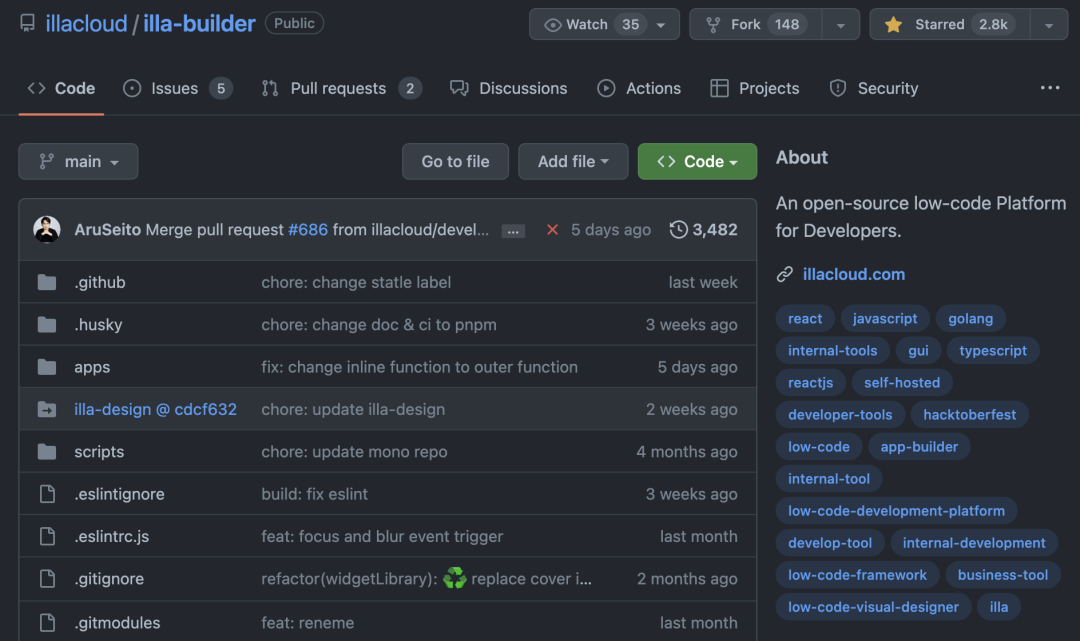Select the typescript topic tag

click(x=993, y=350)
